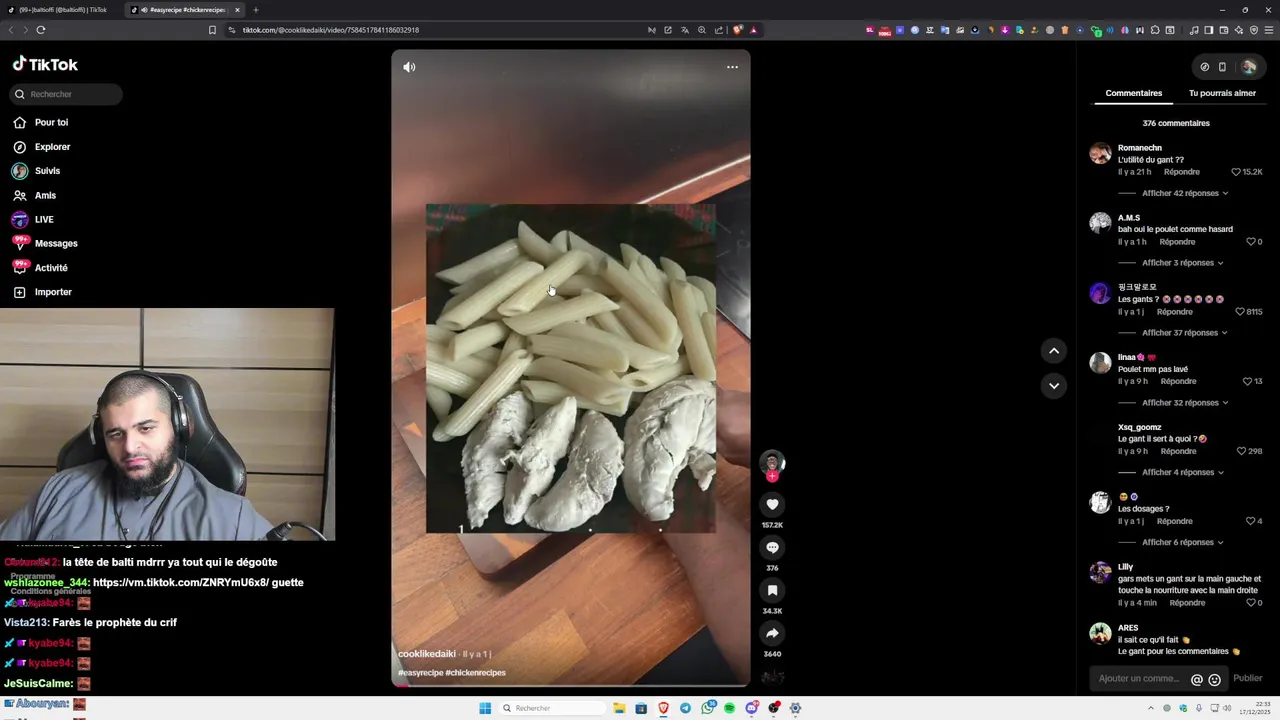Click the cooklikedaiki username on video
This screenshot has height=720, width=1280.
point(427,654)
